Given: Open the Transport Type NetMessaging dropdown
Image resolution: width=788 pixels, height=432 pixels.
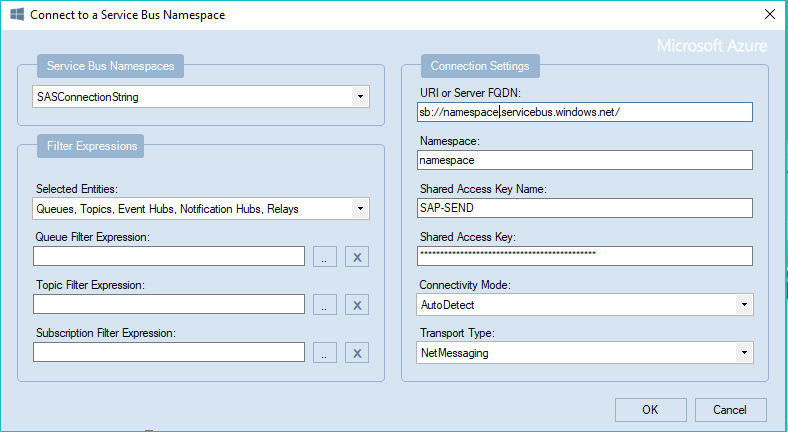Looking at the screenshot, I should coord(584,353).
